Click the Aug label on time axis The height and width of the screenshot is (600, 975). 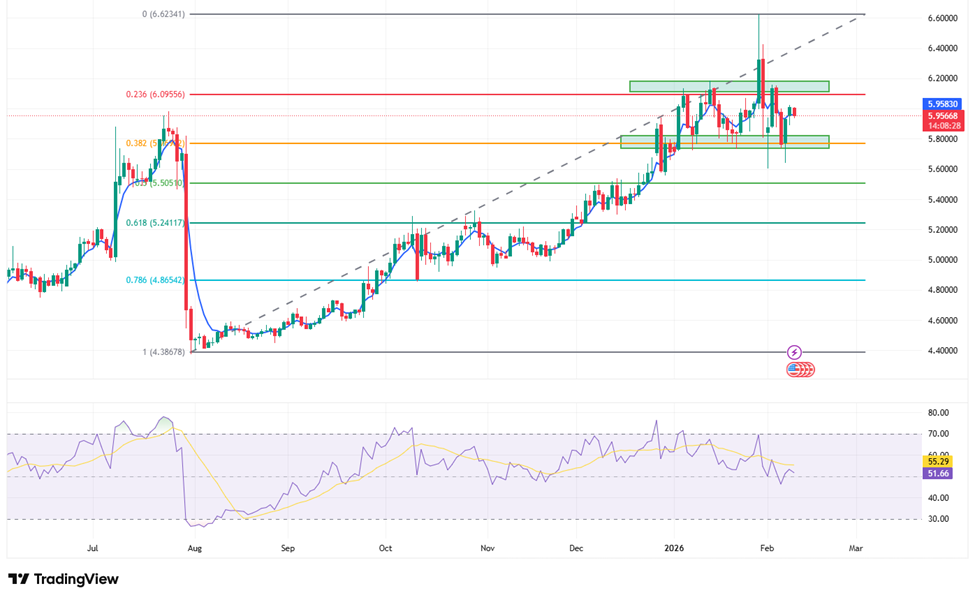click(195, 548)
